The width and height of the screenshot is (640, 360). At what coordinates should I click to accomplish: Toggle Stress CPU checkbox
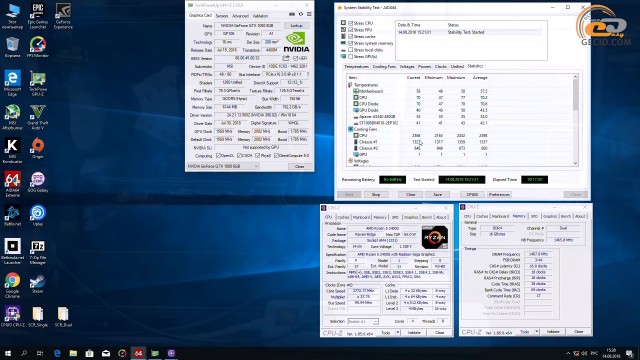(x=350, y=23)
